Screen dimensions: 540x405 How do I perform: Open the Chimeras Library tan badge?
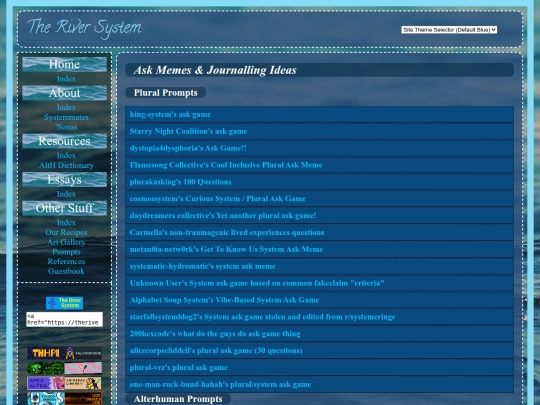click(83, 383)
